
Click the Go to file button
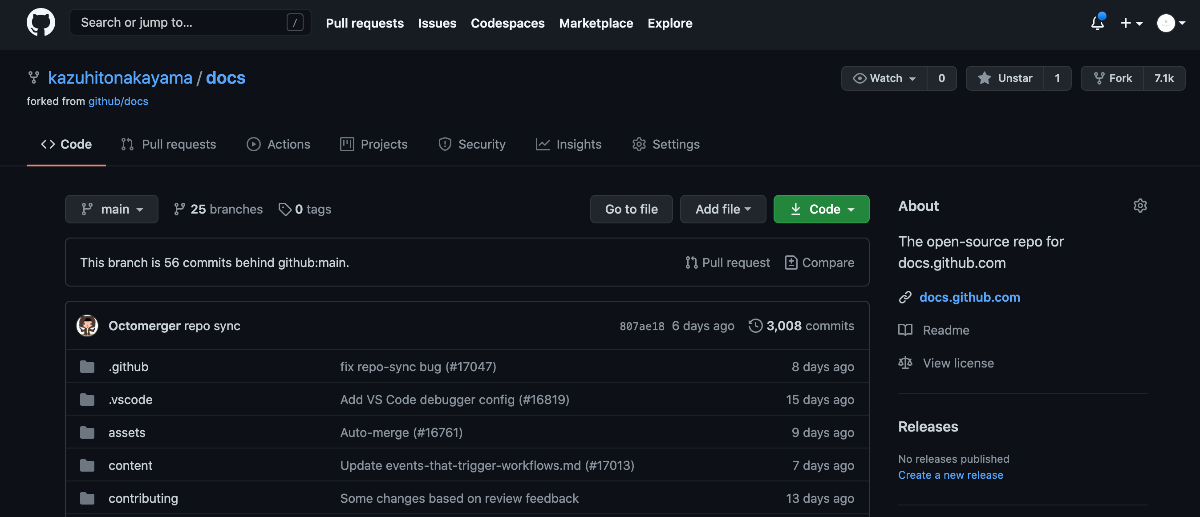[x=631, y=209]
